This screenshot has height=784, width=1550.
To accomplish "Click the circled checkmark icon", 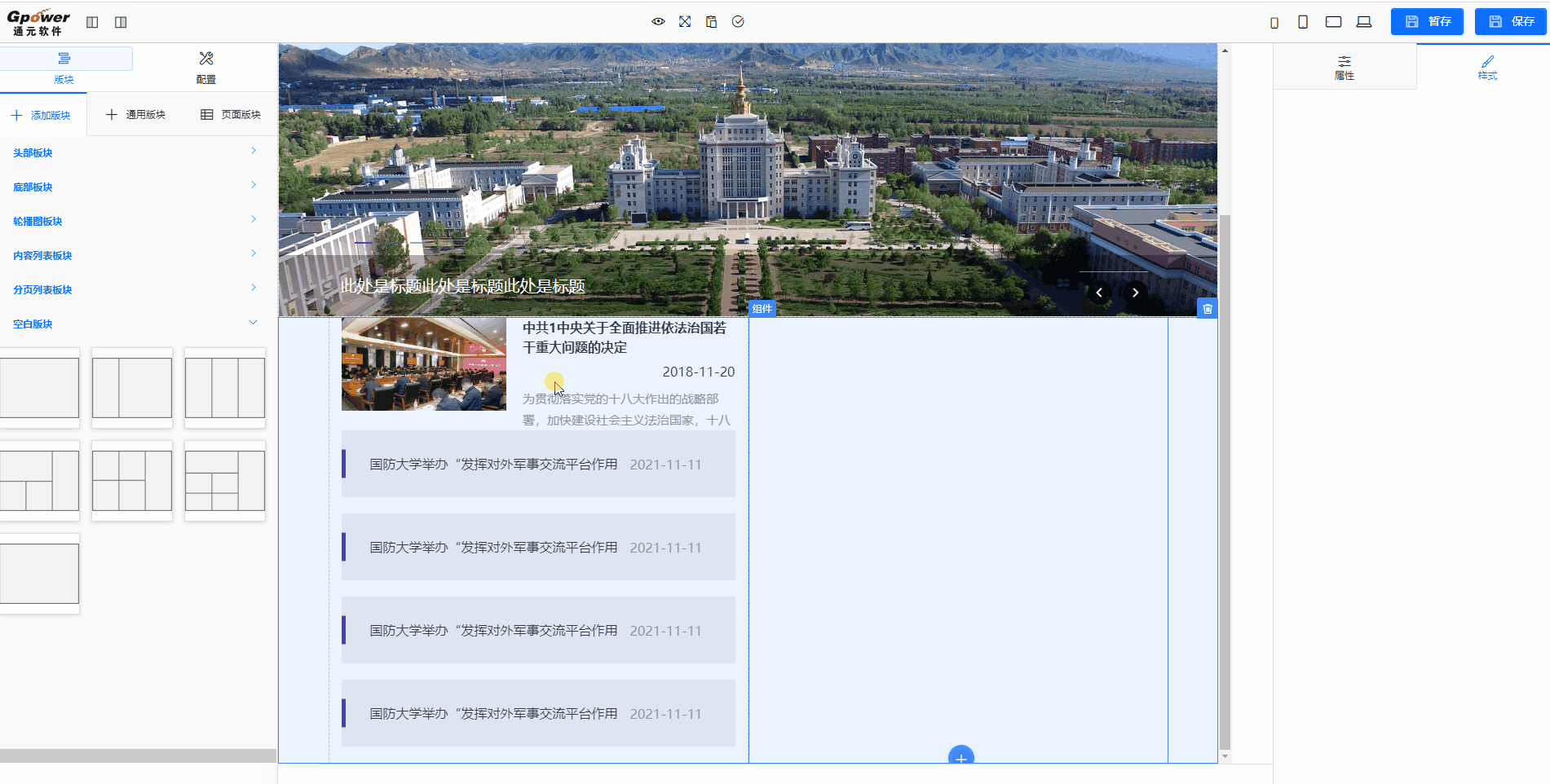I will click(x=738, y=22).
